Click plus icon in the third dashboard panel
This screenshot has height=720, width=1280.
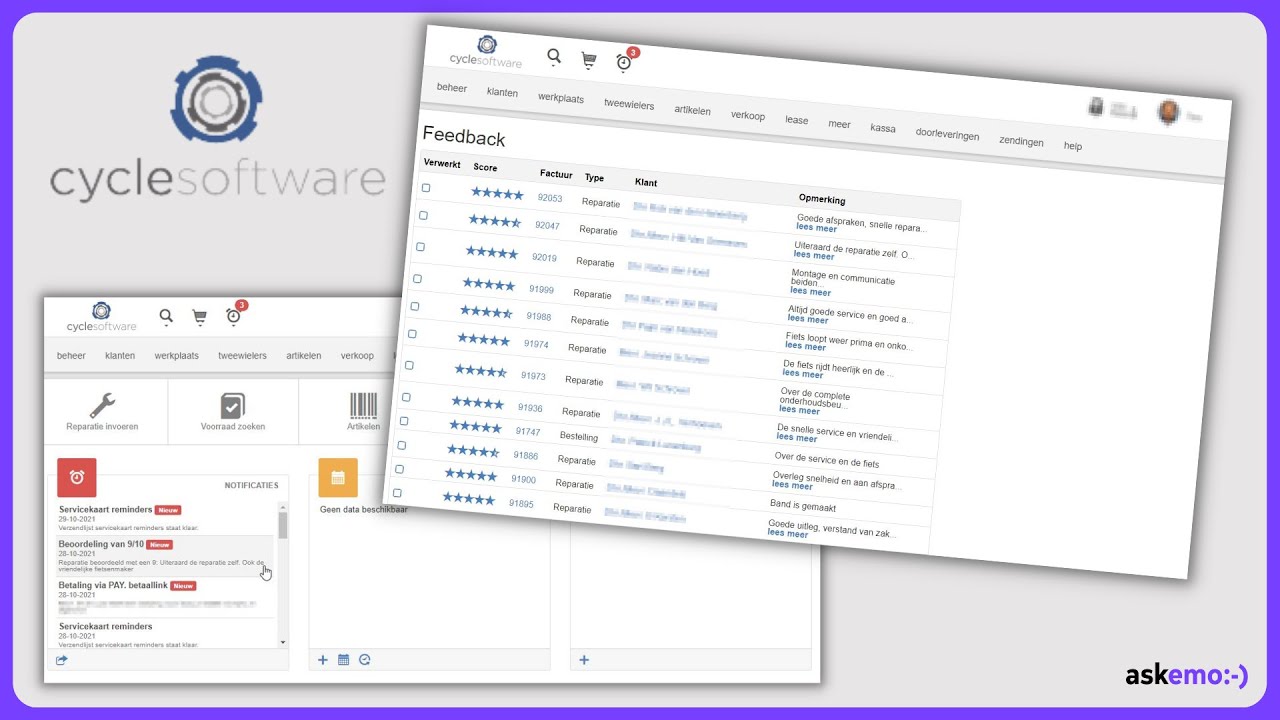click(584, 660)
